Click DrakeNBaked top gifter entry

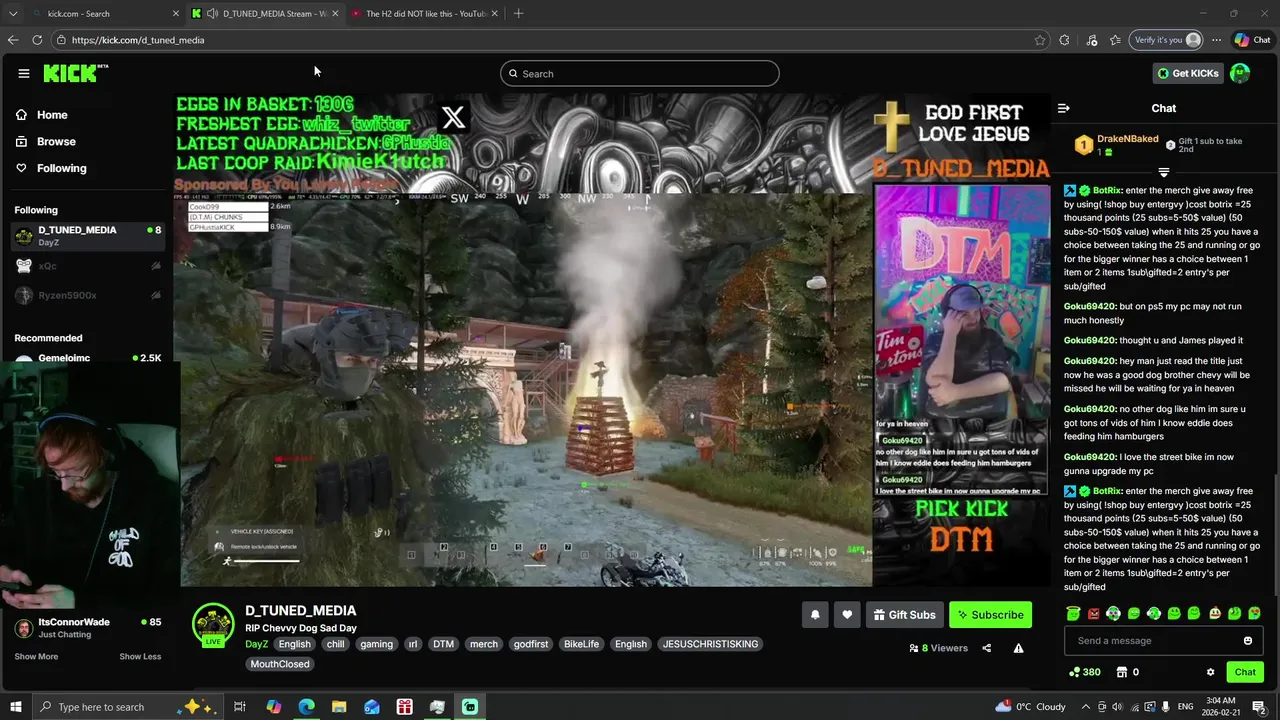click(1117, 145)
